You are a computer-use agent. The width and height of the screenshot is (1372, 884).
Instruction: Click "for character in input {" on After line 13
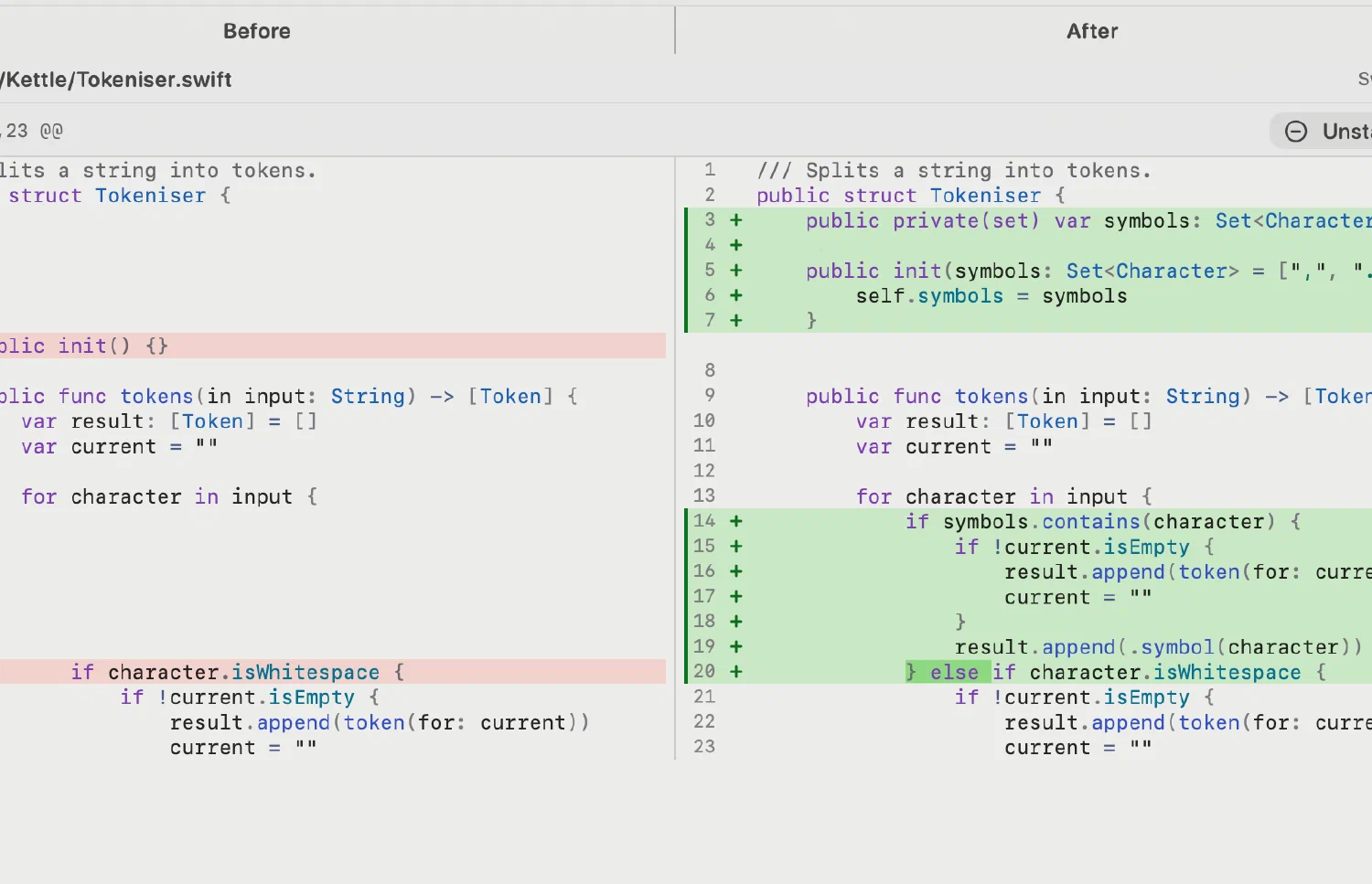(x=1003, y=496)
